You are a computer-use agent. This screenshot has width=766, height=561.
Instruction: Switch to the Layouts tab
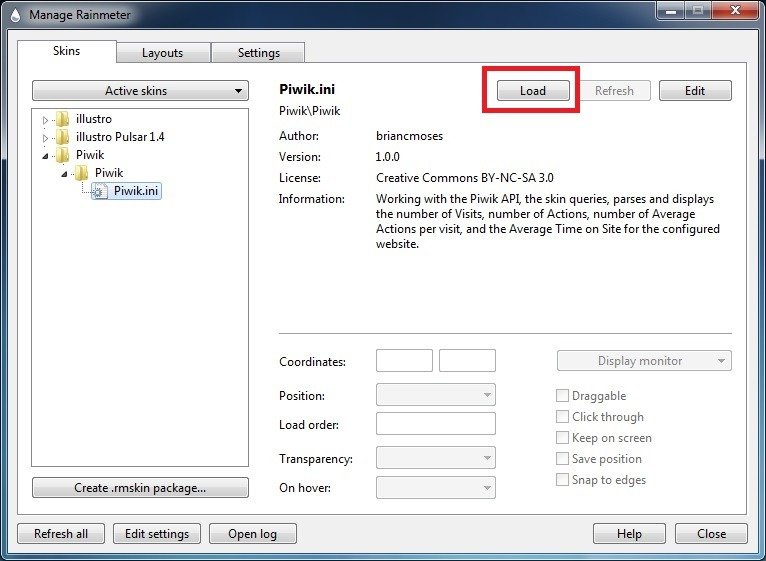pos(163,53)
